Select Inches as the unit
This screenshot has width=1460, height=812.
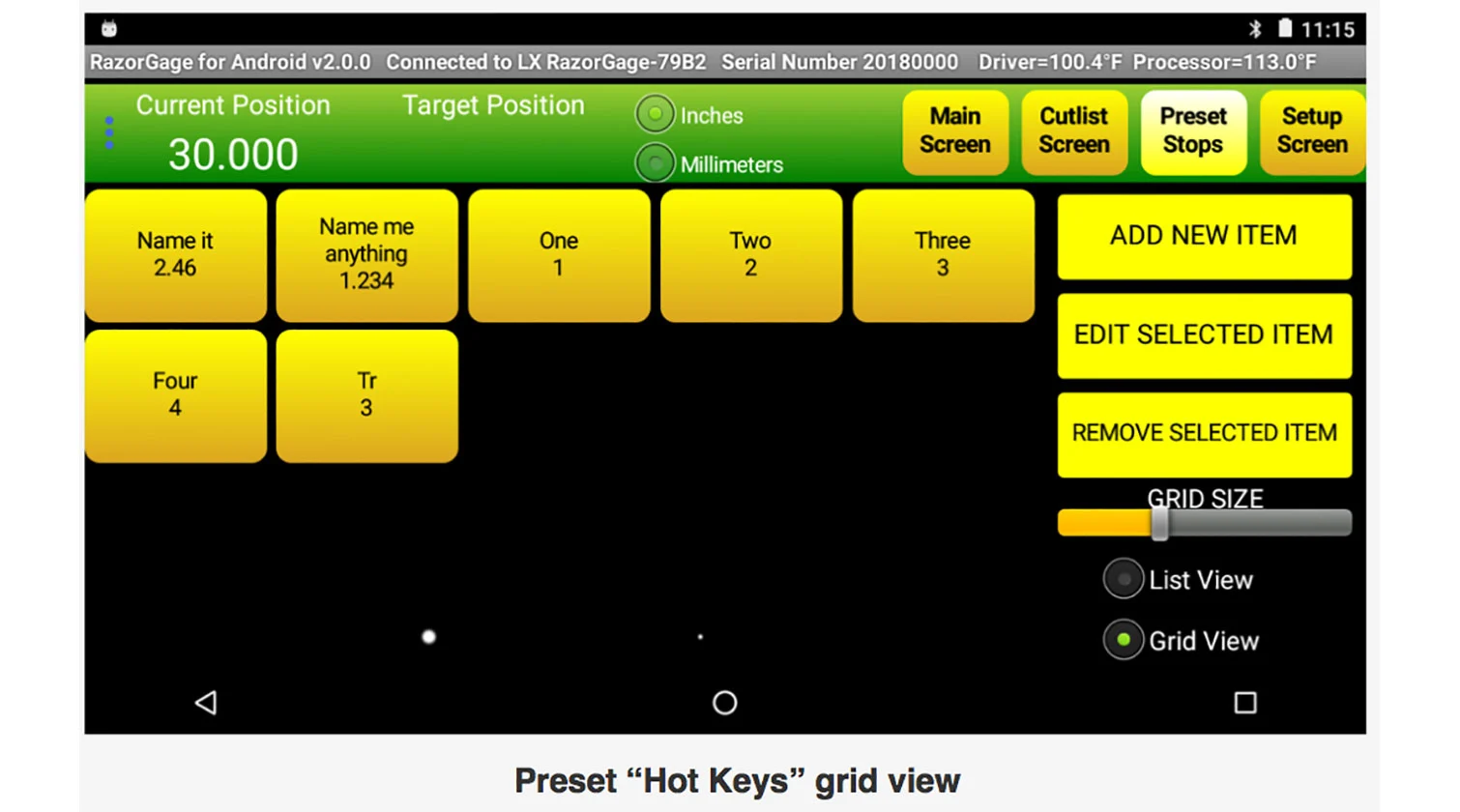click(x=655, y=115)
